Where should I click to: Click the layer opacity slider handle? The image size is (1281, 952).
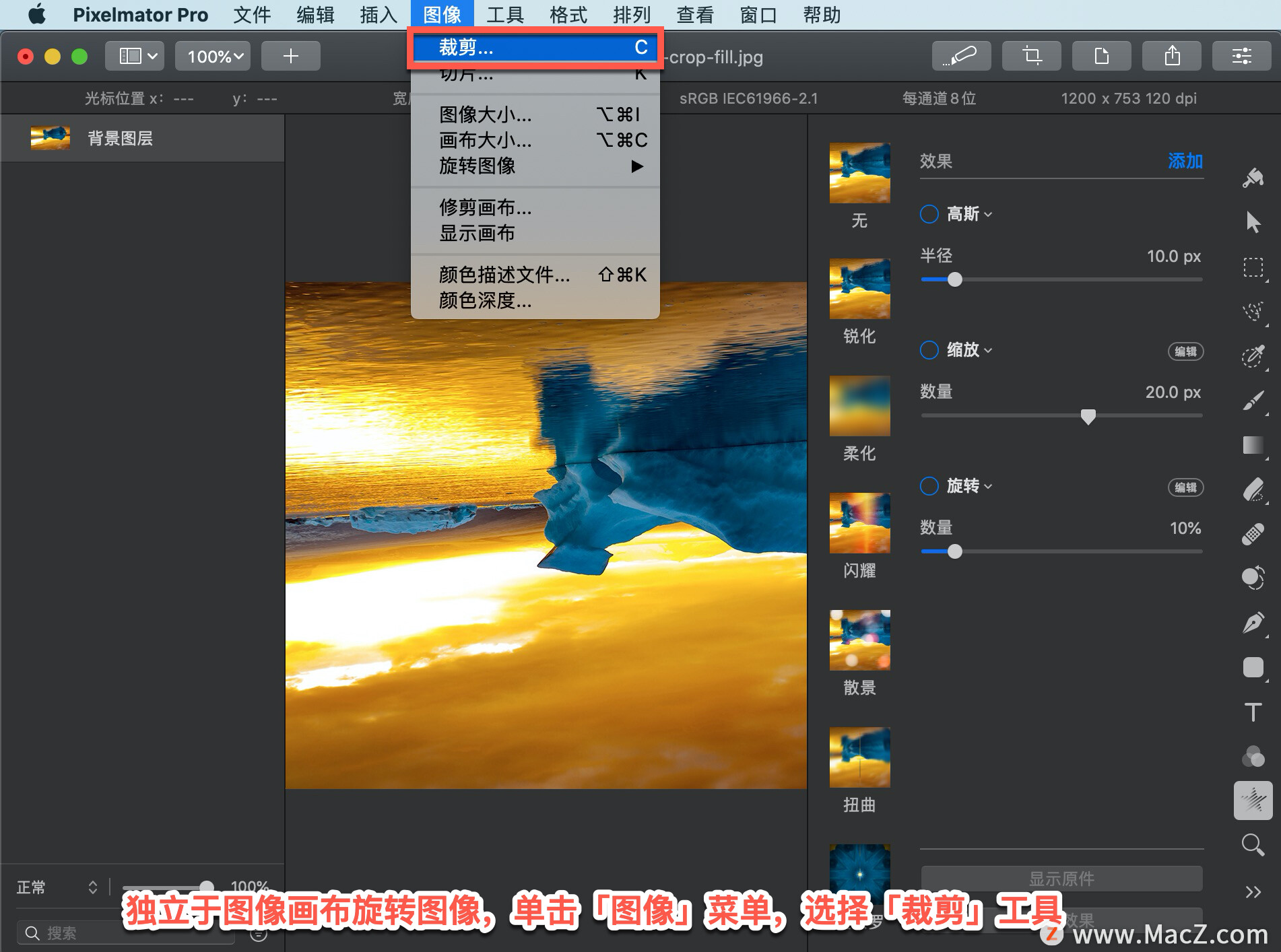coord(207,887)
